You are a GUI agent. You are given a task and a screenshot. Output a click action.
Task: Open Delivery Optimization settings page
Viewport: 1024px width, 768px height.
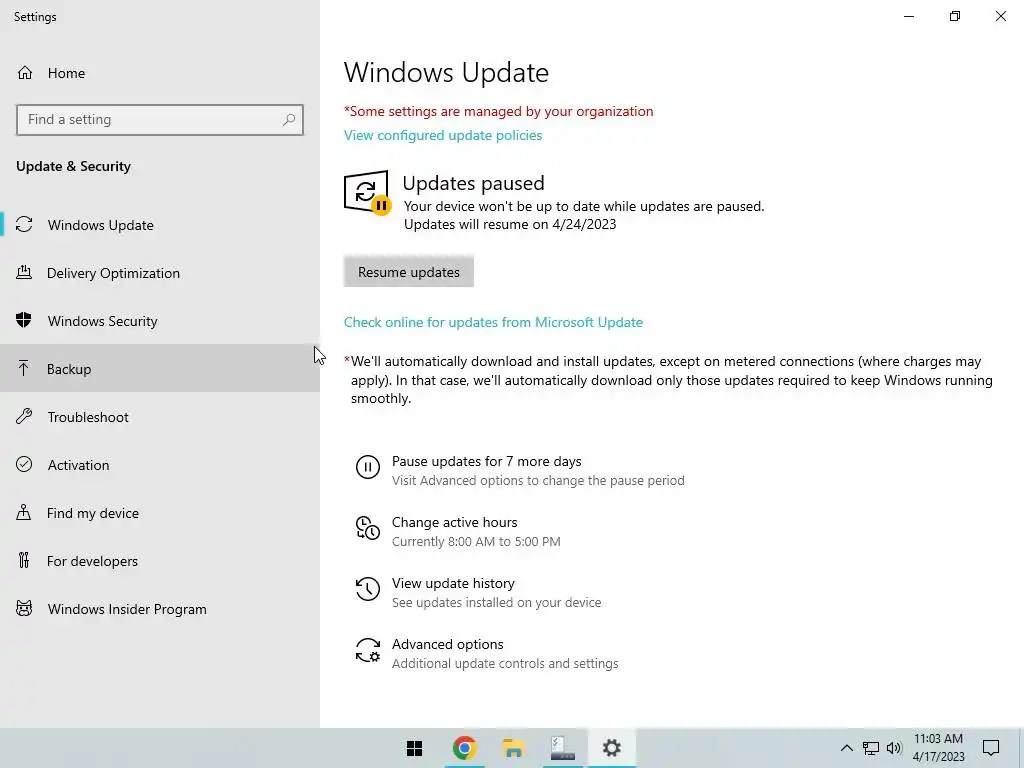pos(160,273)
